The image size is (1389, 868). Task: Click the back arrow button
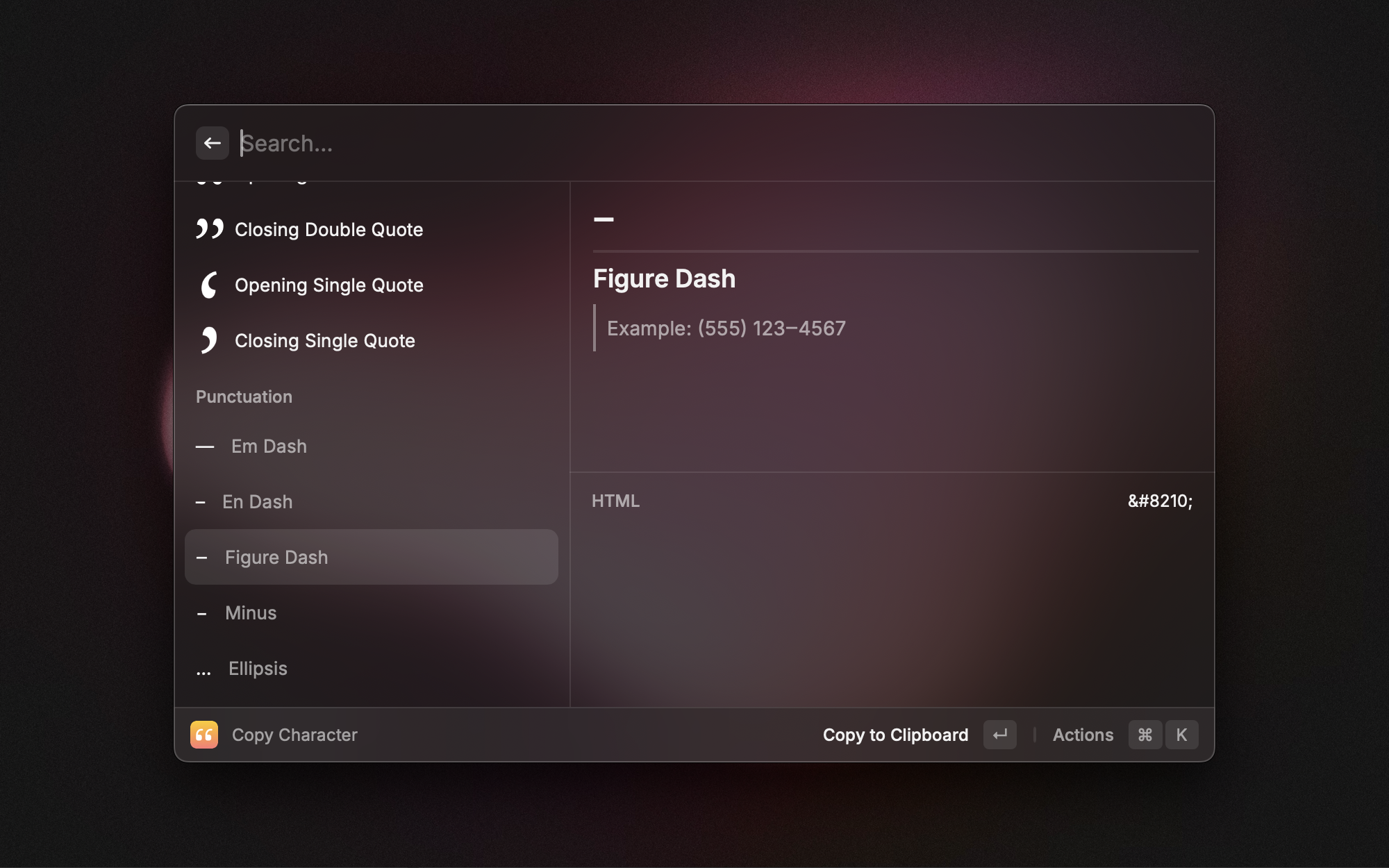pos(212,143)
